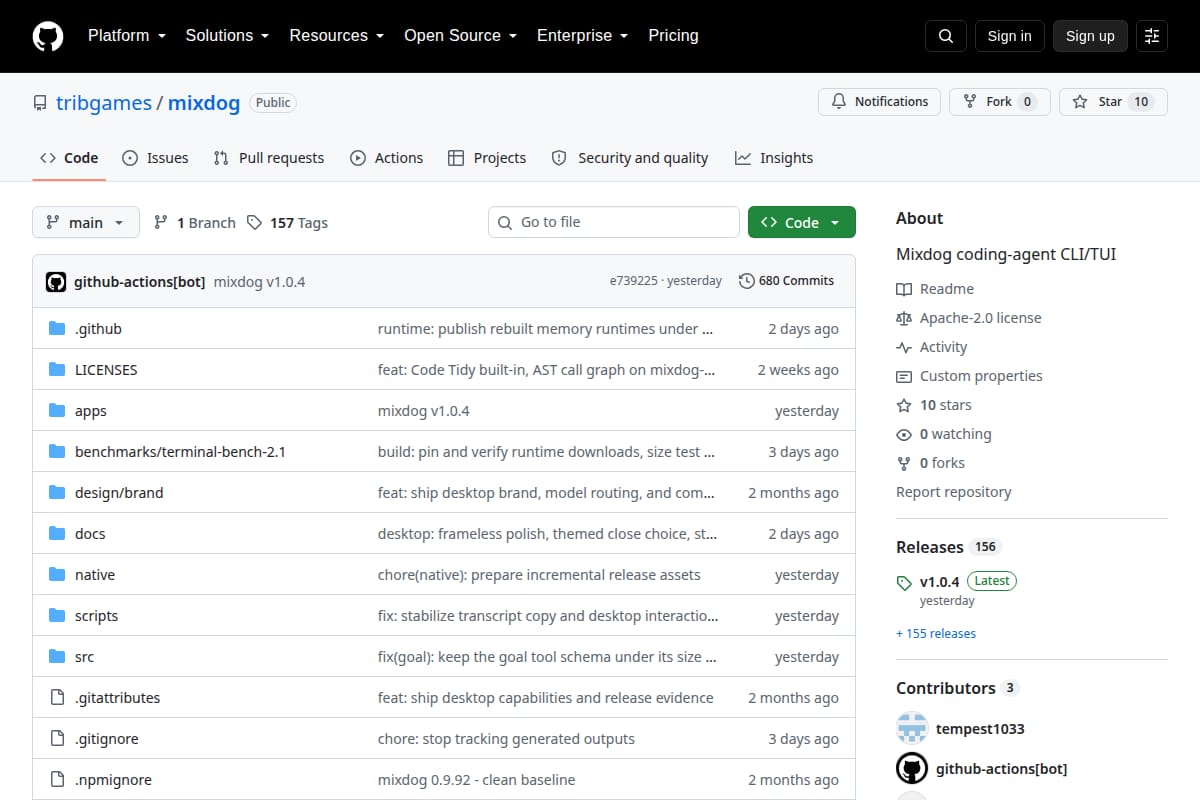This screenshot has width=1200, height=800.
Task: Click the tempest1033 contributor avatar
Action: [911, 729]
